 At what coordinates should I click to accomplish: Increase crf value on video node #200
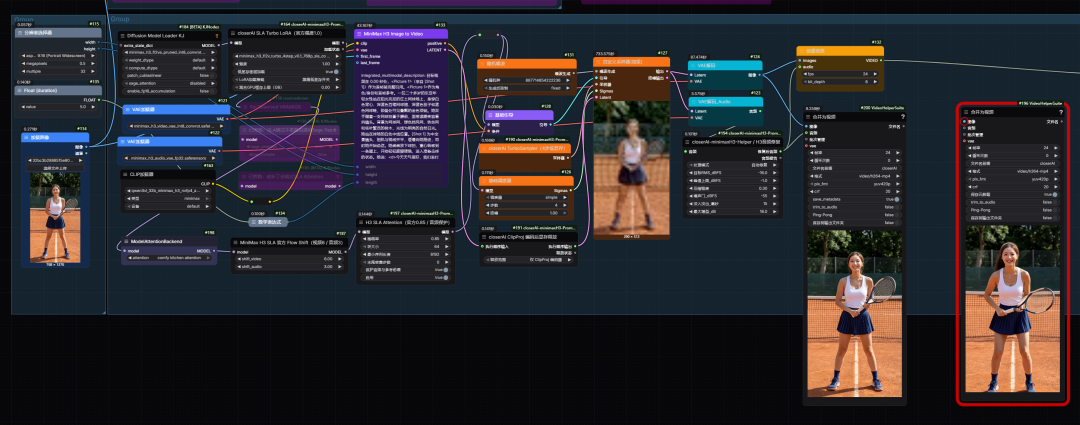[x=897, y=191]
